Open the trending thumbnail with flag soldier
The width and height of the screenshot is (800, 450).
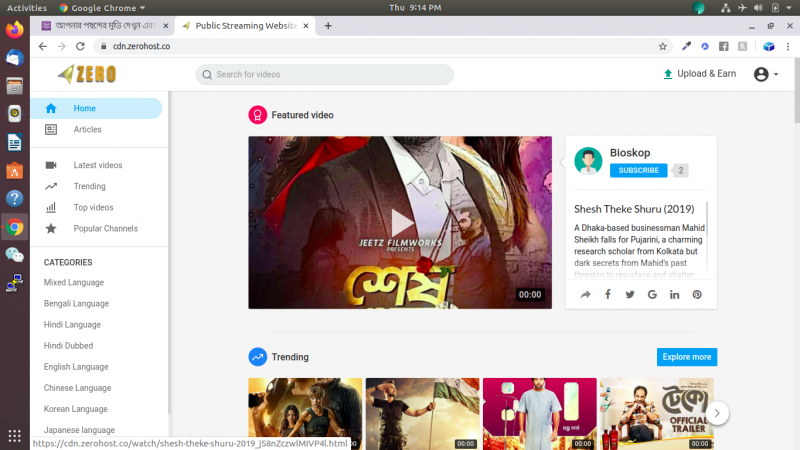pyautogui.click(x=422, y=414)
